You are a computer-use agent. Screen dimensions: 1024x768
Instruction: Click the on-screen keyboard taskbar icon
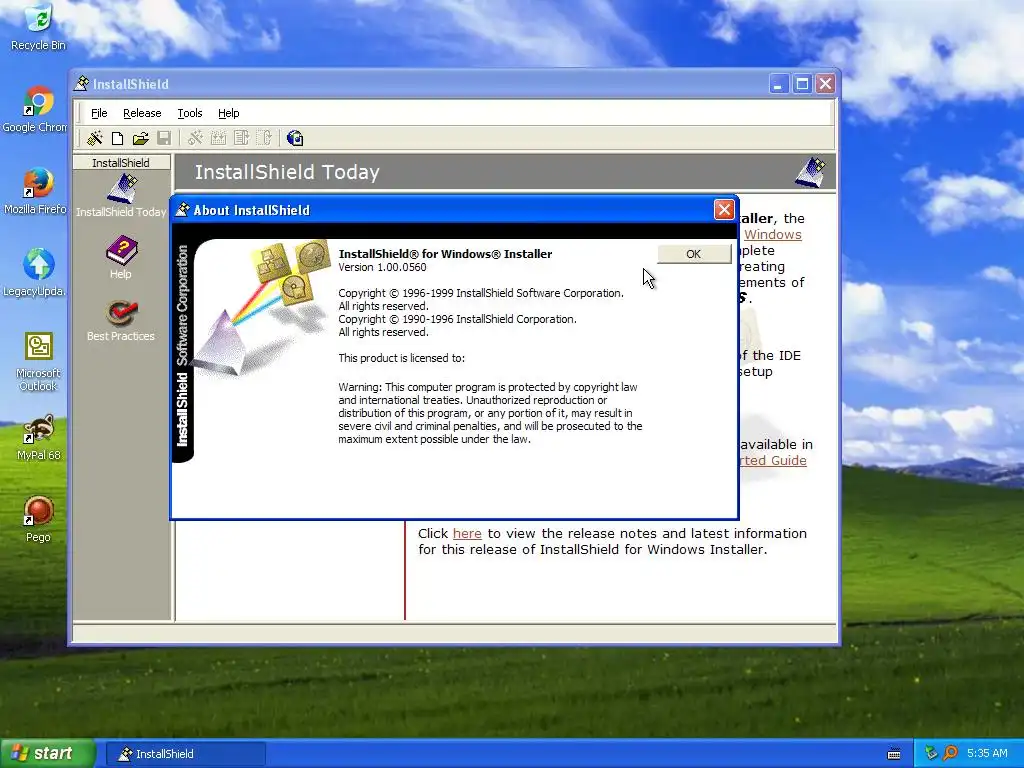coord(894,754)
